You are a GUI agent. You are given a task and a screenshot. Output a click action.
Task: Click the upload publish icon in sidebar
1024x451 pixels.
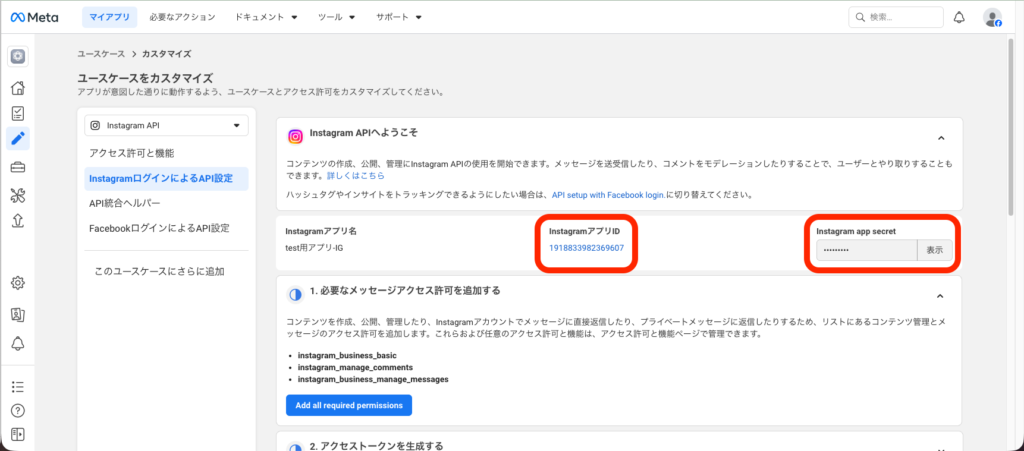17,220
